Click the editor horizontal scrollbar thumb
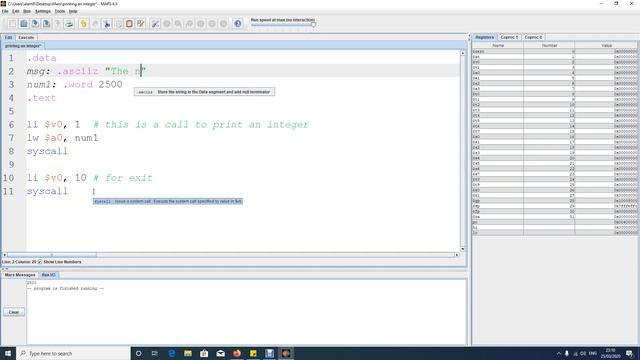 pyautogui.click(x=52, y=255)
